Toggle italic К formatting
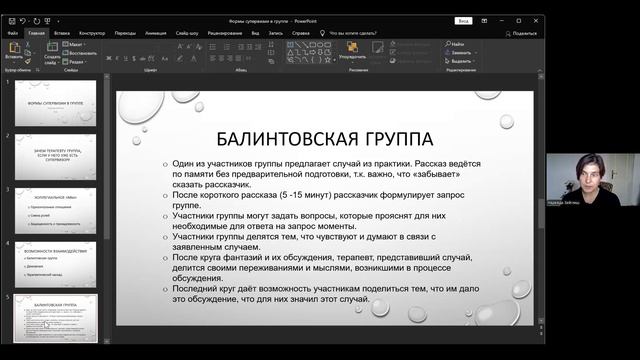Image resolution: width=640 pixels, height=360 pixels. [x=117, y=59]
